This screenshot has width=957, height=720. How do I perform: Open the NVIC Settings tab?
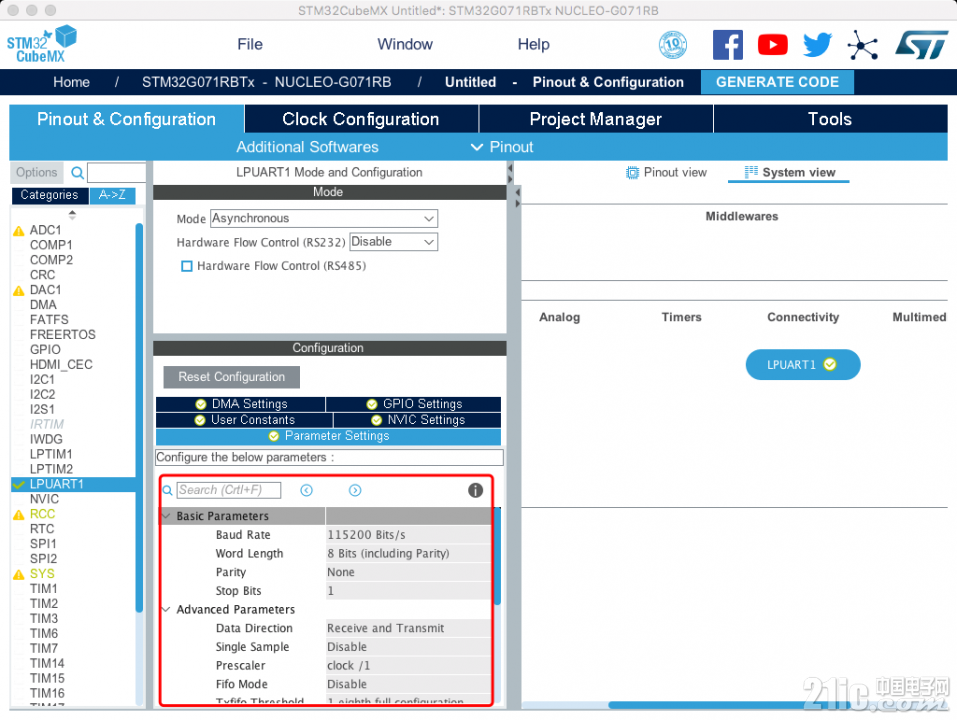pos(417,420)
